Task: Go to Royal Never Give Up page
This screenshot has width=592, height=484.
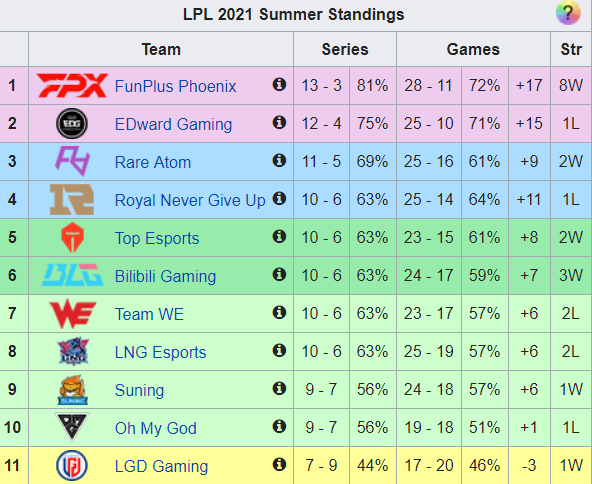Action: coord(190,200)
